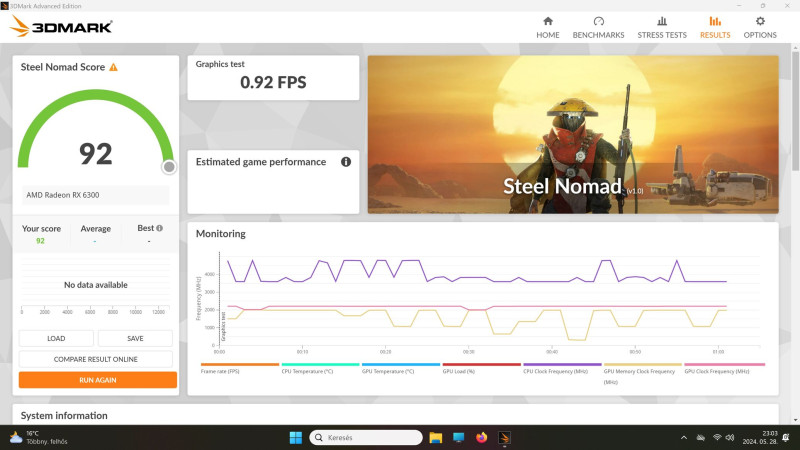Click the warning icon beside Steel Nomad Score

click(x=113, y=67)
